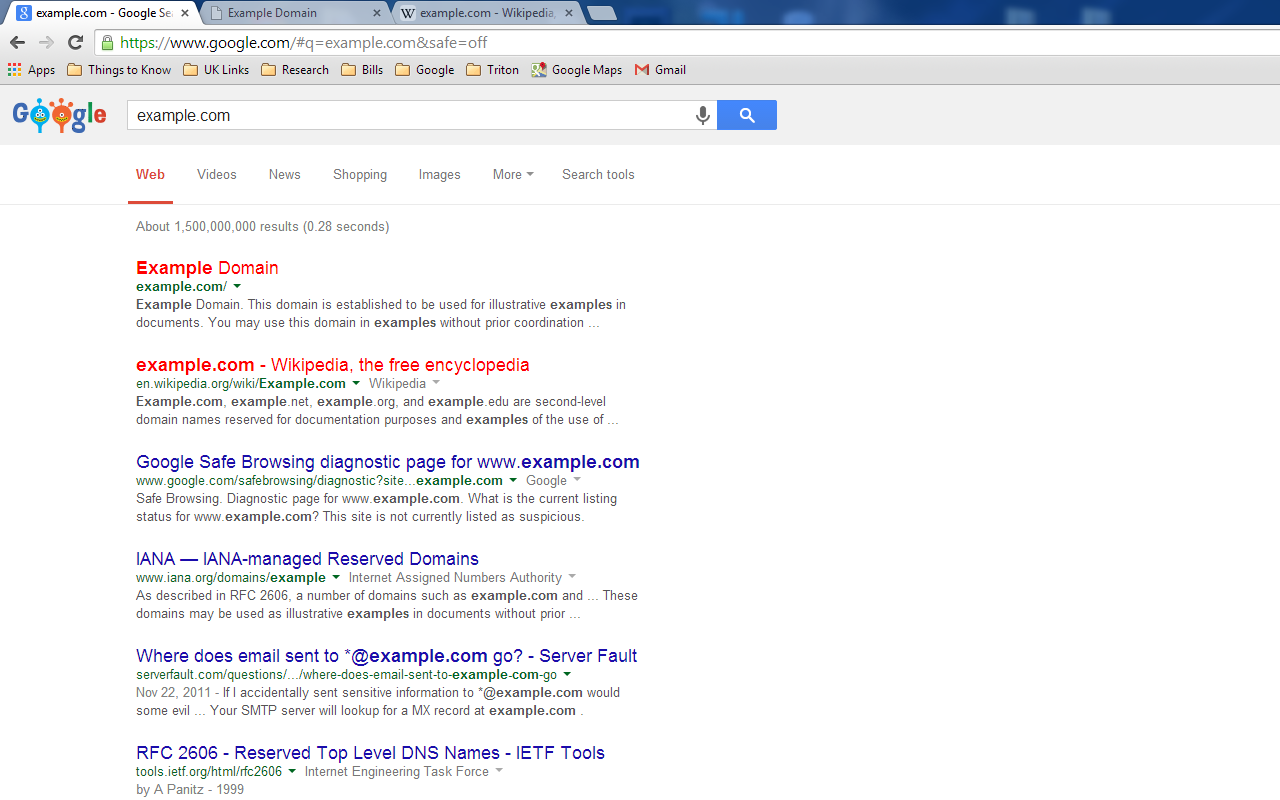Open the Triton bookmark folder
The width and height of the screenshot is (1280, 800).
coord(493,70)
